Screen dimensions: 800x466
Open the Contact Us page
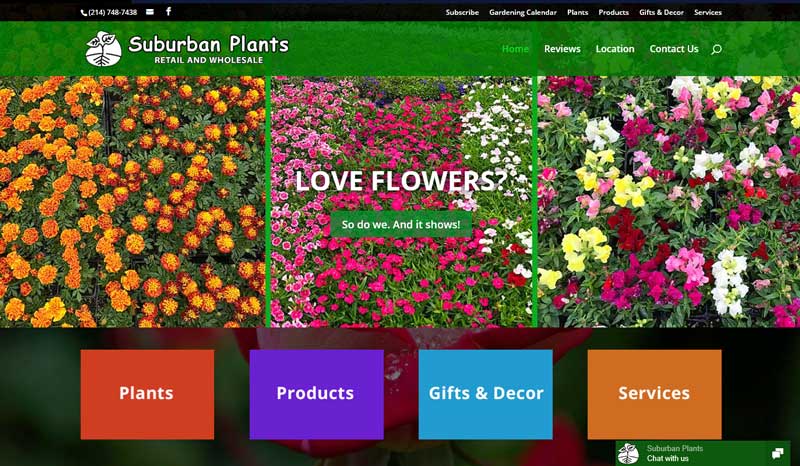674,49
